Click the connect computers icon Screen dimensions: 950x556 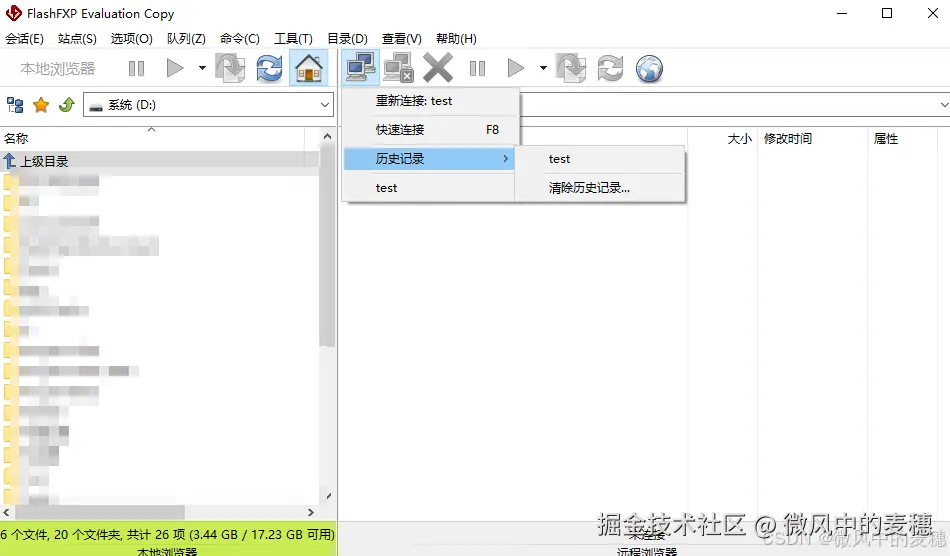coord(361,68)
